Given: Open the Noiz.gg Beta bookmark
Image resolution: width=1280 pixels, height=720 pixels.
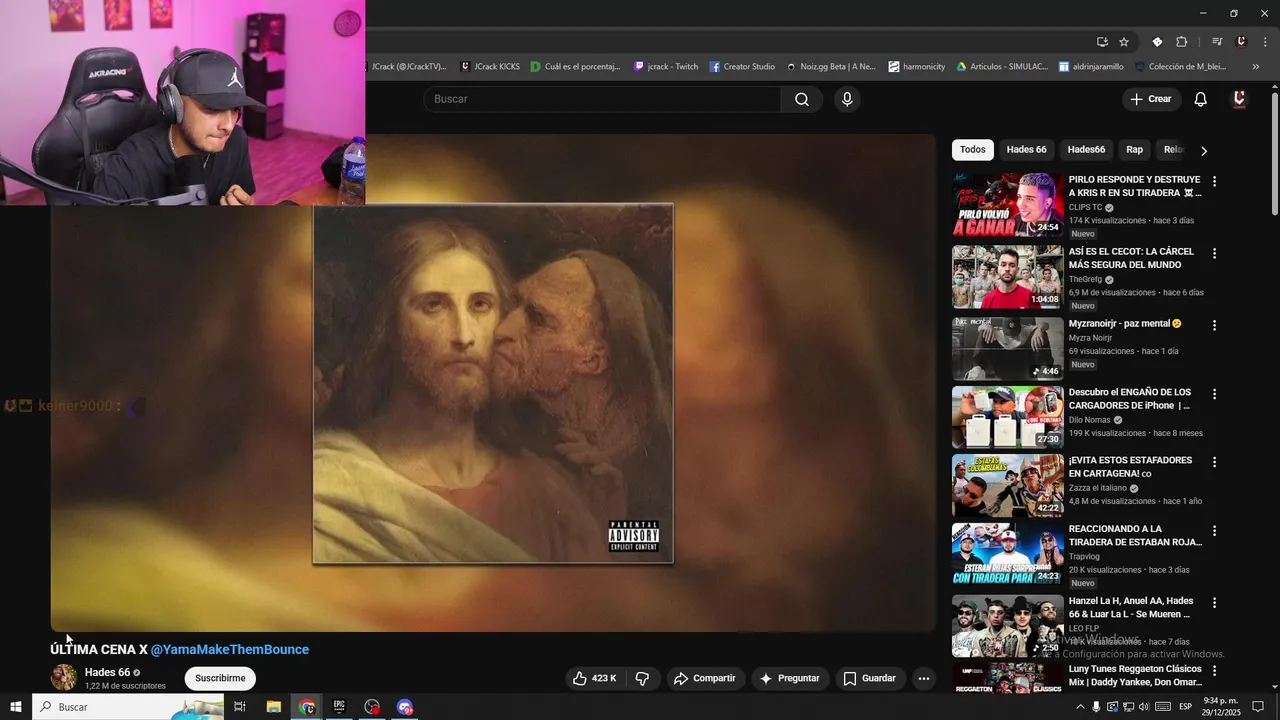Looking at the screenshot, I should 830,67.
